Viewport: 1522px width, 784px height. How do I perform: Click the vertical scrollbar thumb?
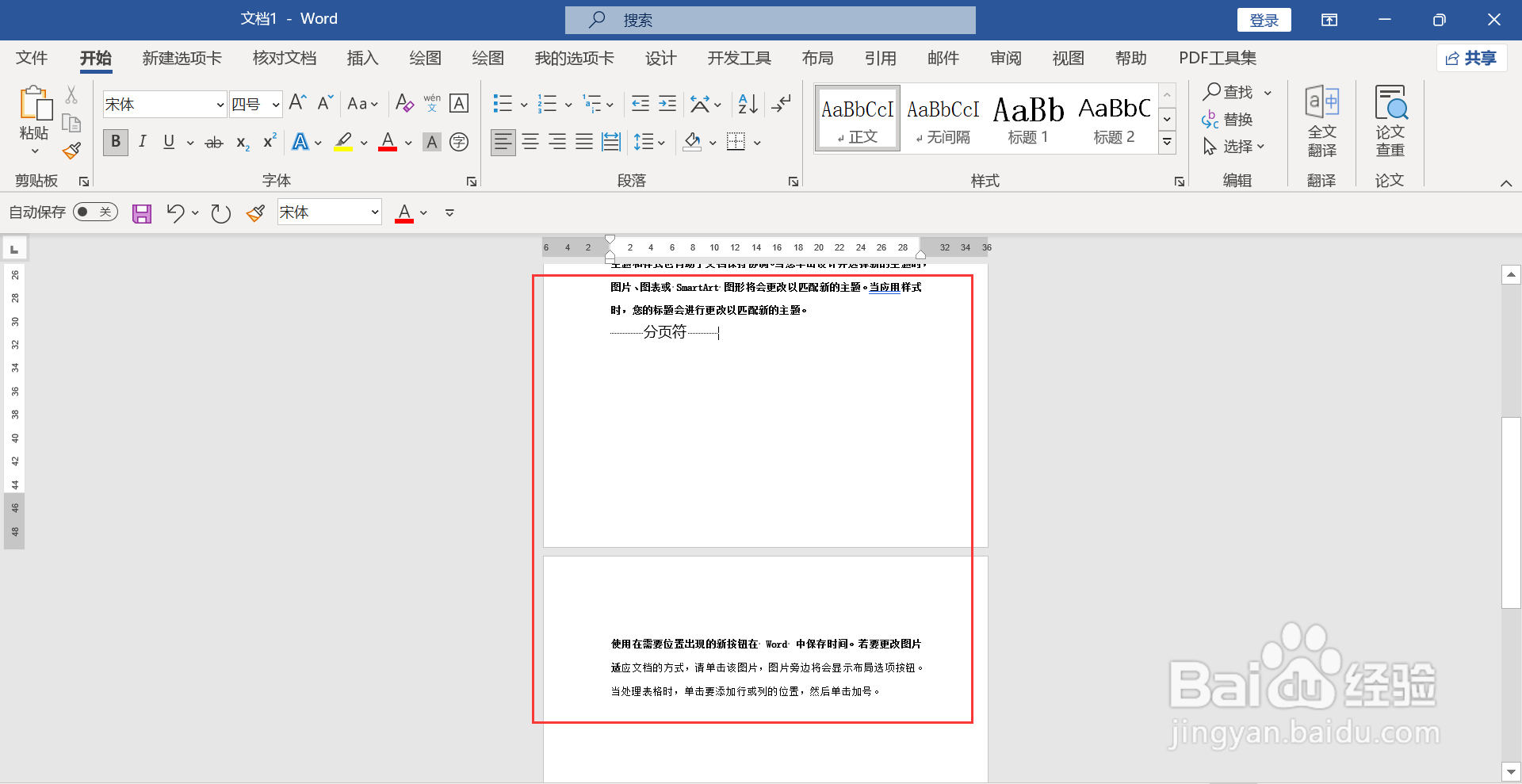pyautogui.click(x=1511, y=512)
